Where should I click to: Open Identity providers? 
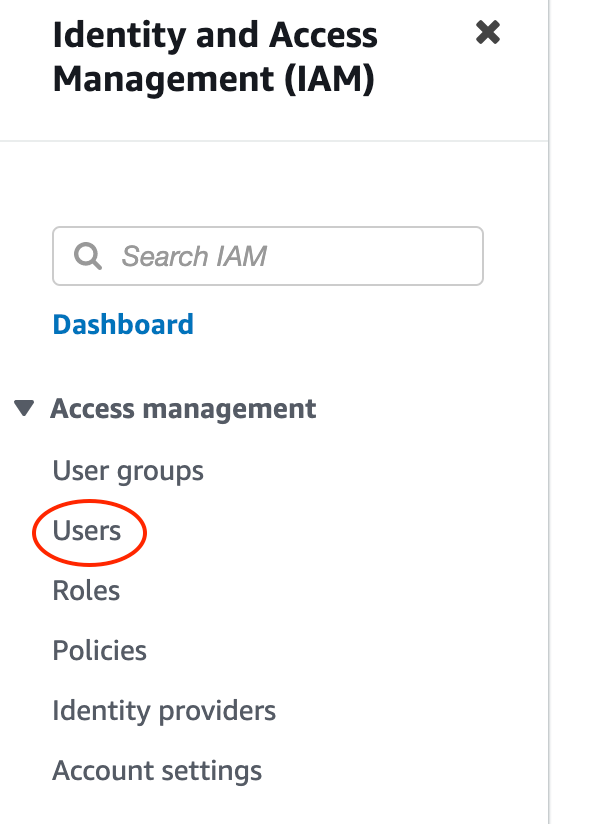[164, 710]
